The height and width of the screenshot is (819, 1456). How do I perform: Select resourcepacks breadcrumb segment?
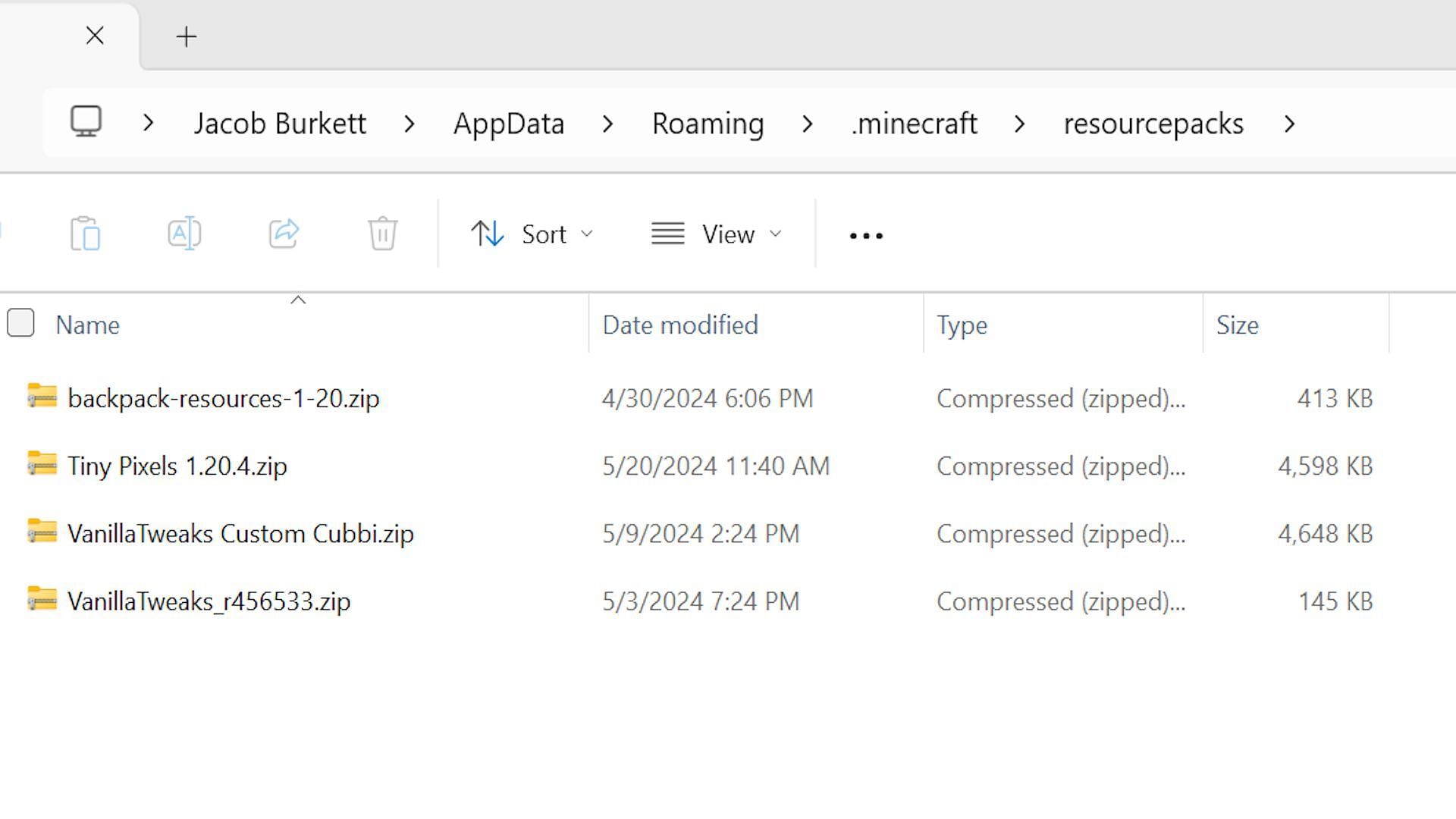(1153, 123)
